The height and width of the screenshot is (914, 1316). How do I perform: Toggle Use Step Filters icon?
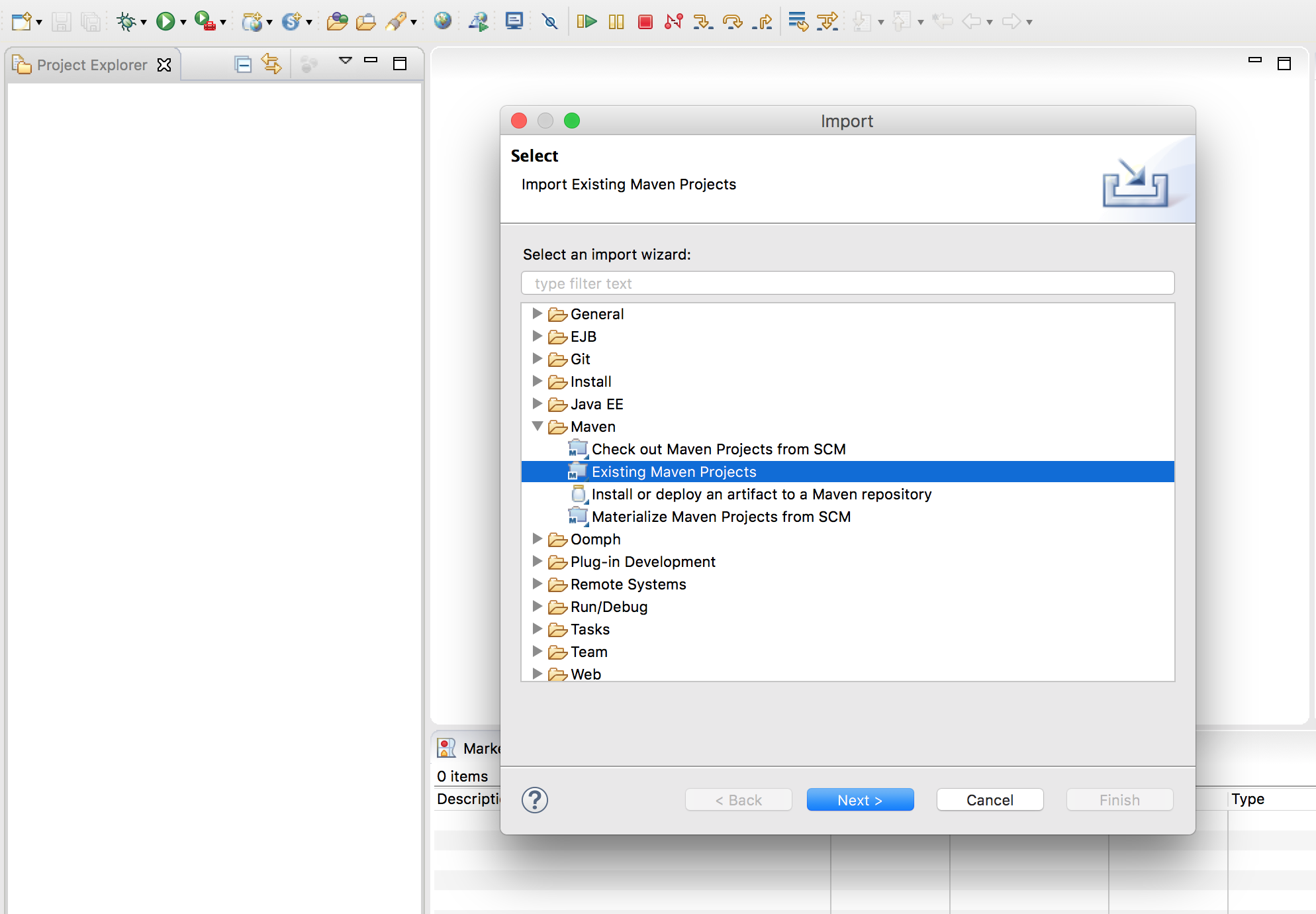coord(827,22)
